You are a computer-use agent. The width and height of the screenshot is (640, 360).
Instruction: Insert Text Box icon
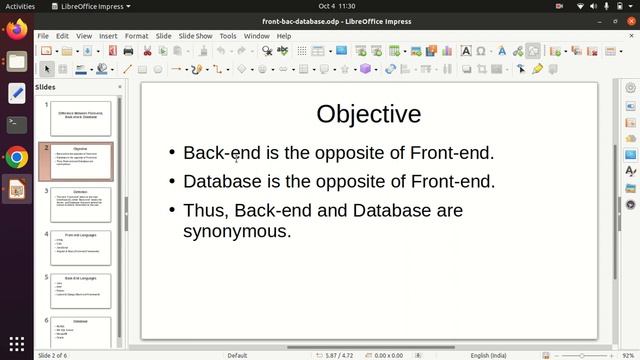point(466,51)
